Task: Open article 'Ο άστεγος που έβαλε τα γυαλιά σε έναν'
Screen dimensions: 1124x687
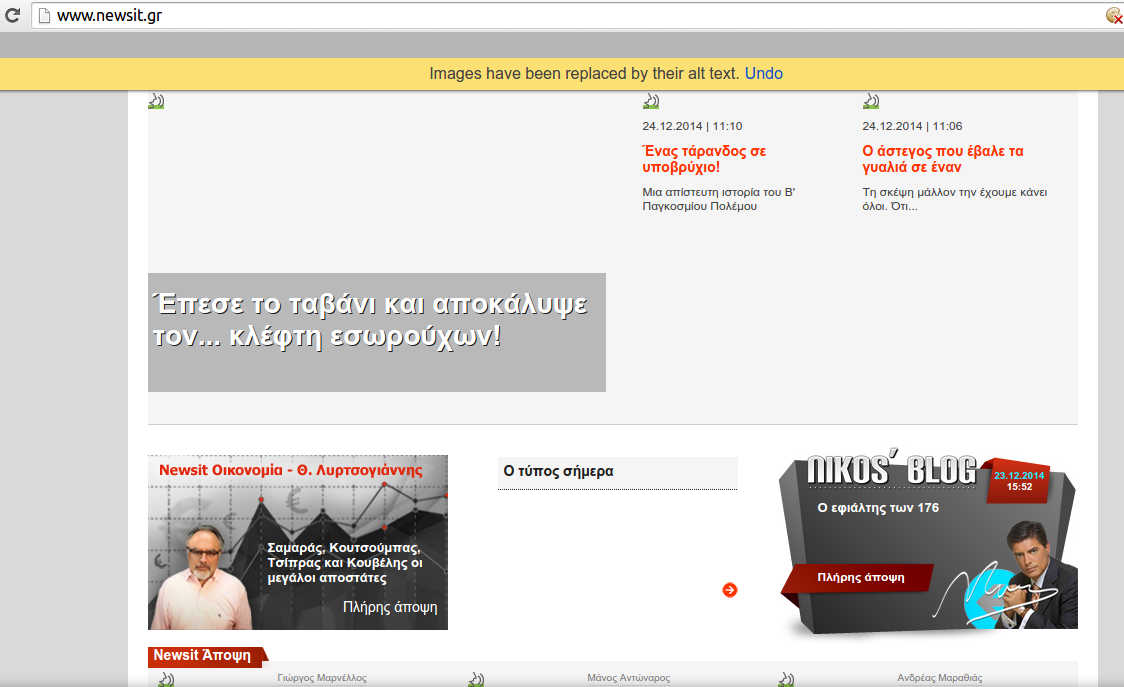Action: tap(943, 159)
